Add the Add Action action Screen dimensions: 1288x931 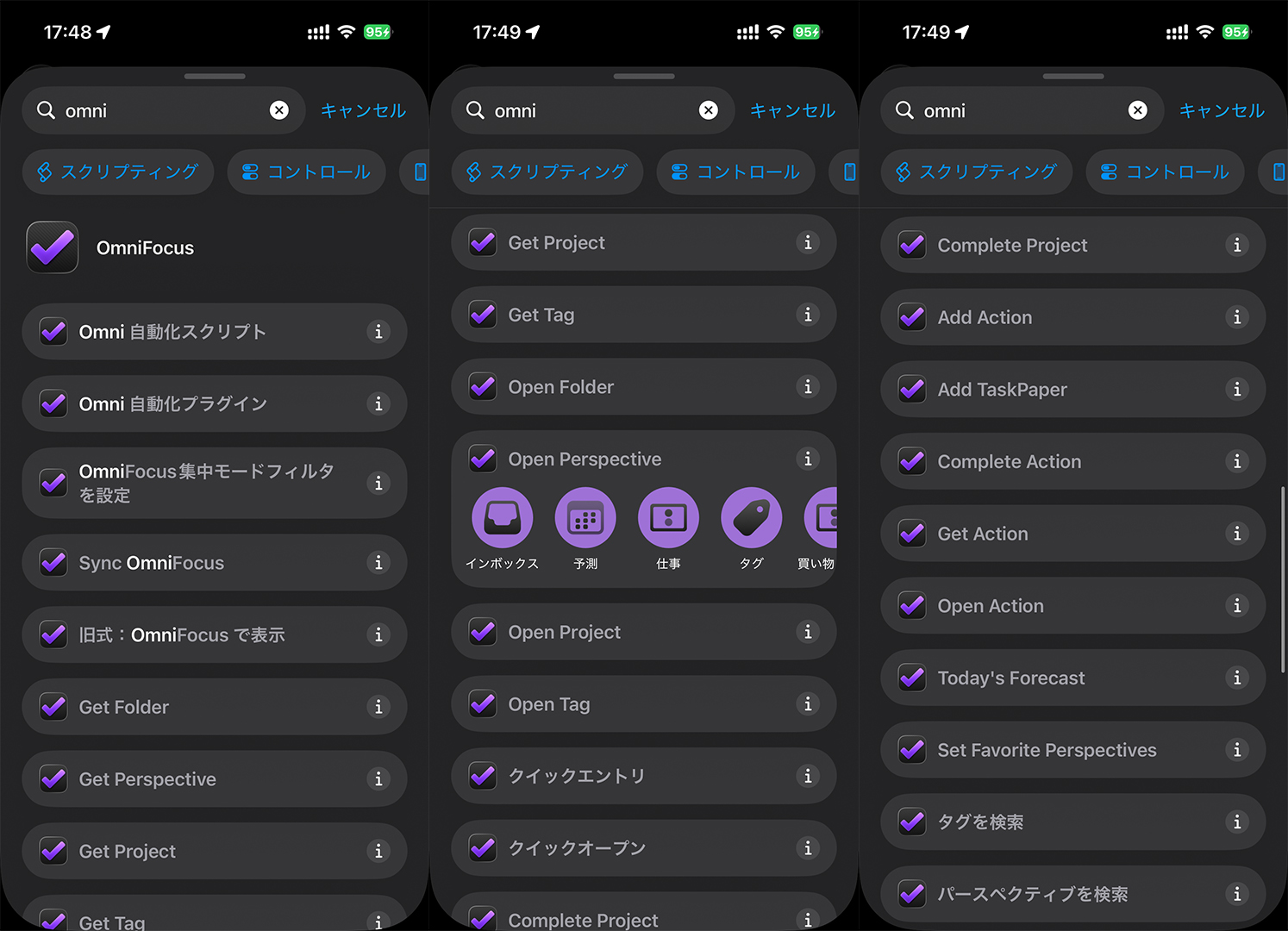[x=1073, y=317]
